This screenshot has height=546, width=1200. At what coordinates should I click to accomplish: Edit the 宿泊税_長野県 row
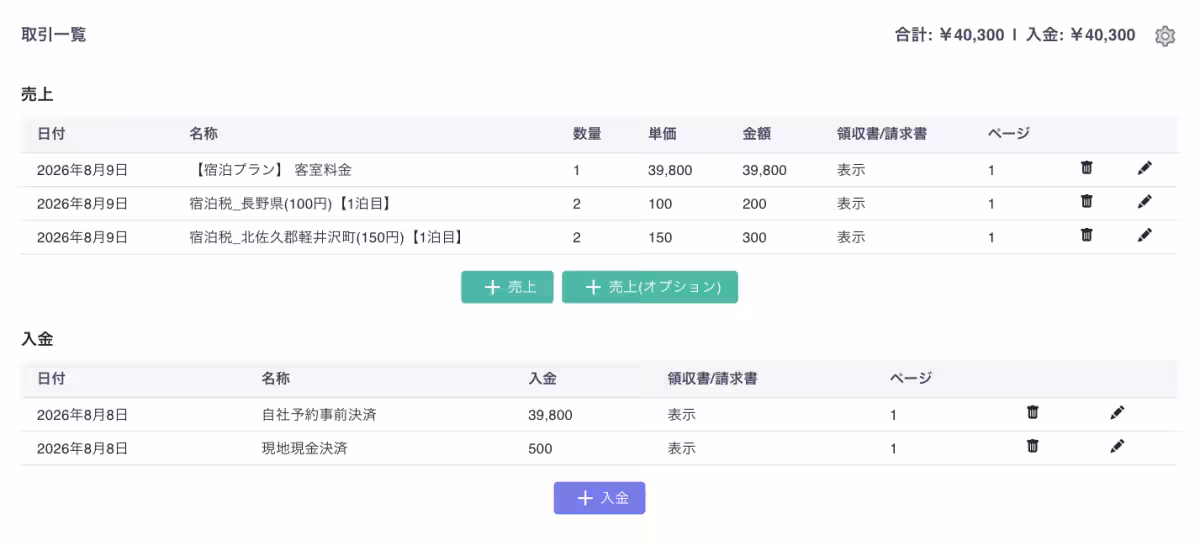click(1145, 202)
